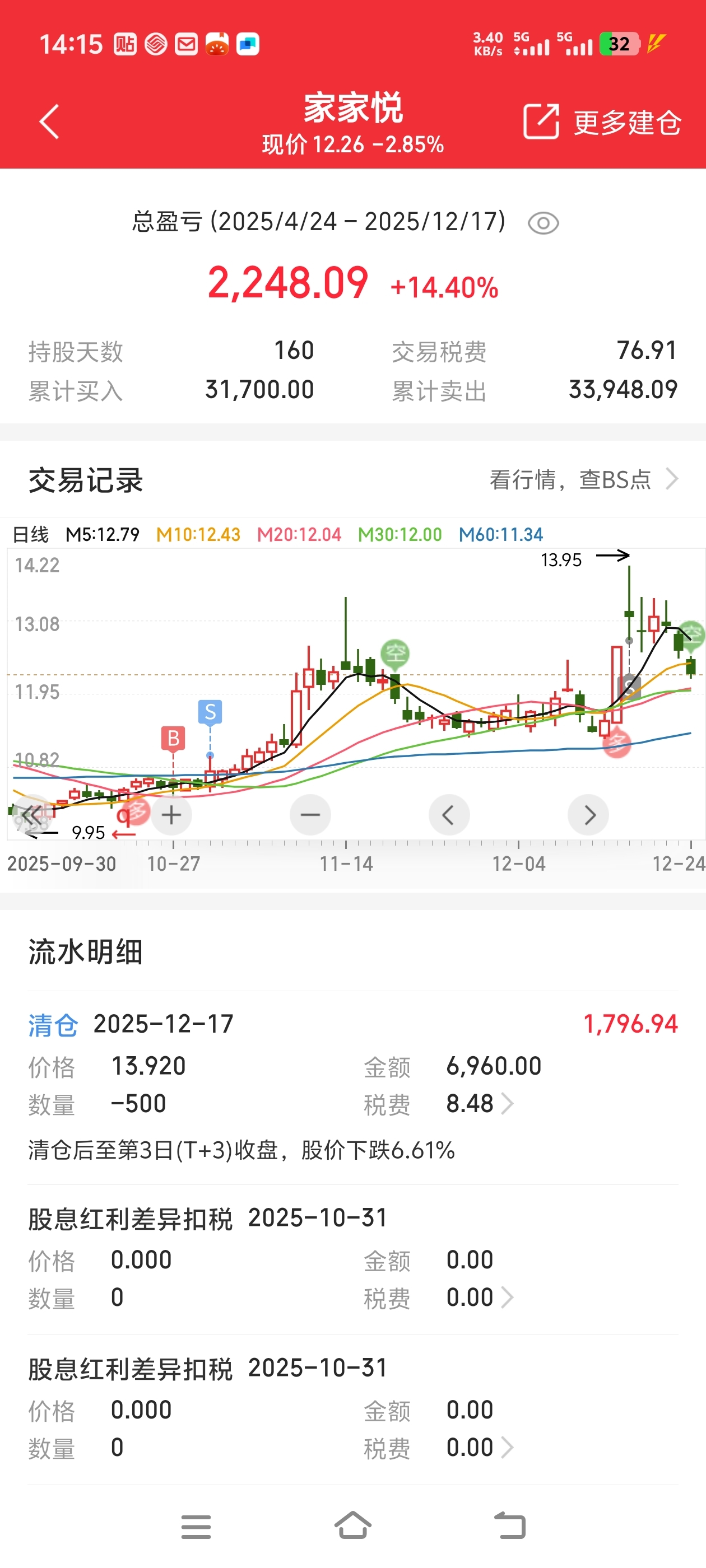Tap the battery 32 status indicator
The image size is (706, 1568).
[x=620, y=44]
